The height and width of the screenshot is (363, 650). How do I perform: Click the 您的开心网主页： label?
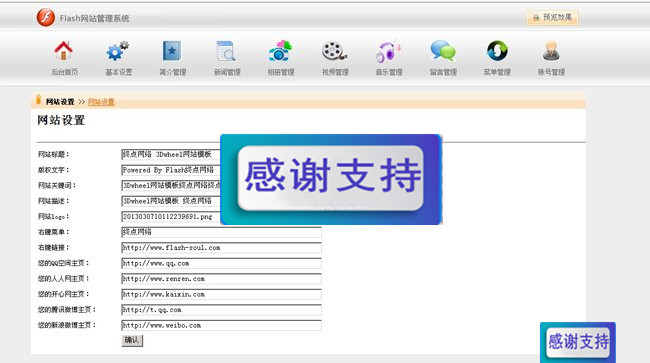[63, 294]
